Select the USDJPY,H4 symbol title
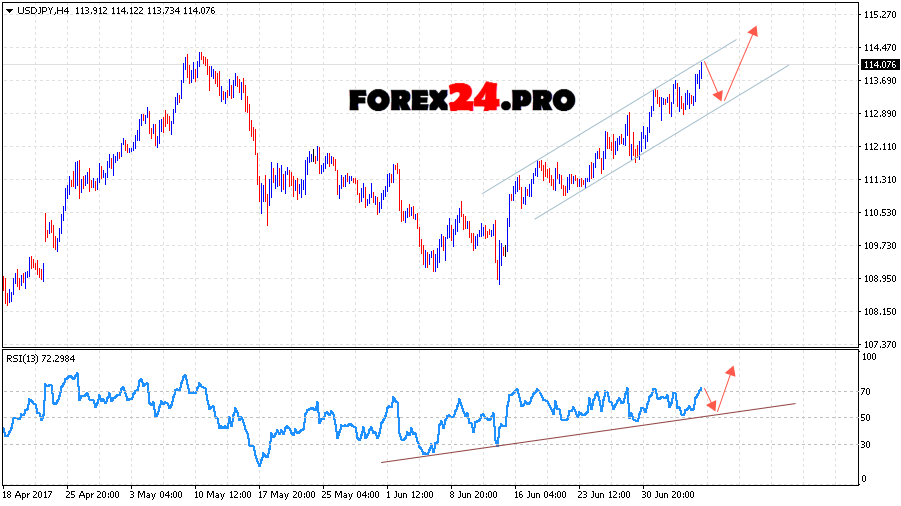Image resolution: width=901 pixels, height=506 pixels. [x=40, y=10]
